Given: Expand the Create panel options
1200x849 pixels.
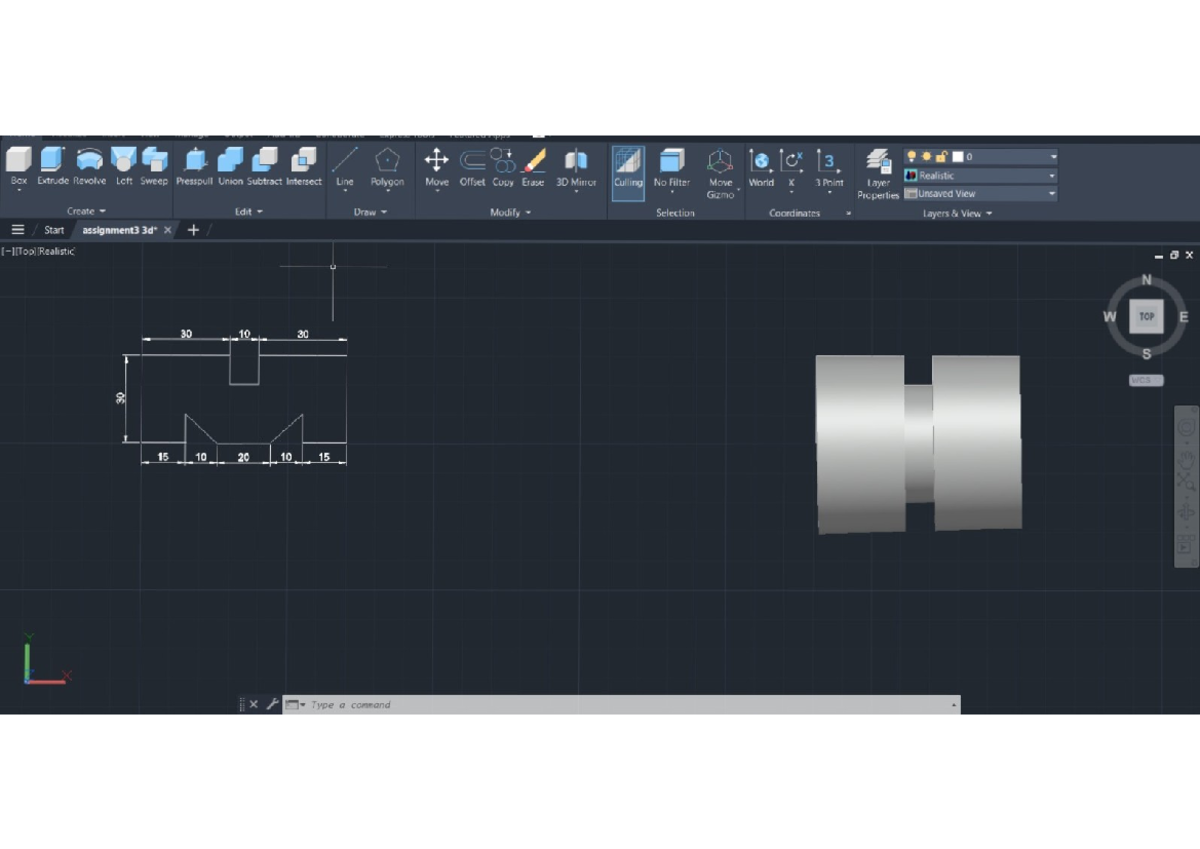Looking at the screenshot, I should click(x=86, y=211).
